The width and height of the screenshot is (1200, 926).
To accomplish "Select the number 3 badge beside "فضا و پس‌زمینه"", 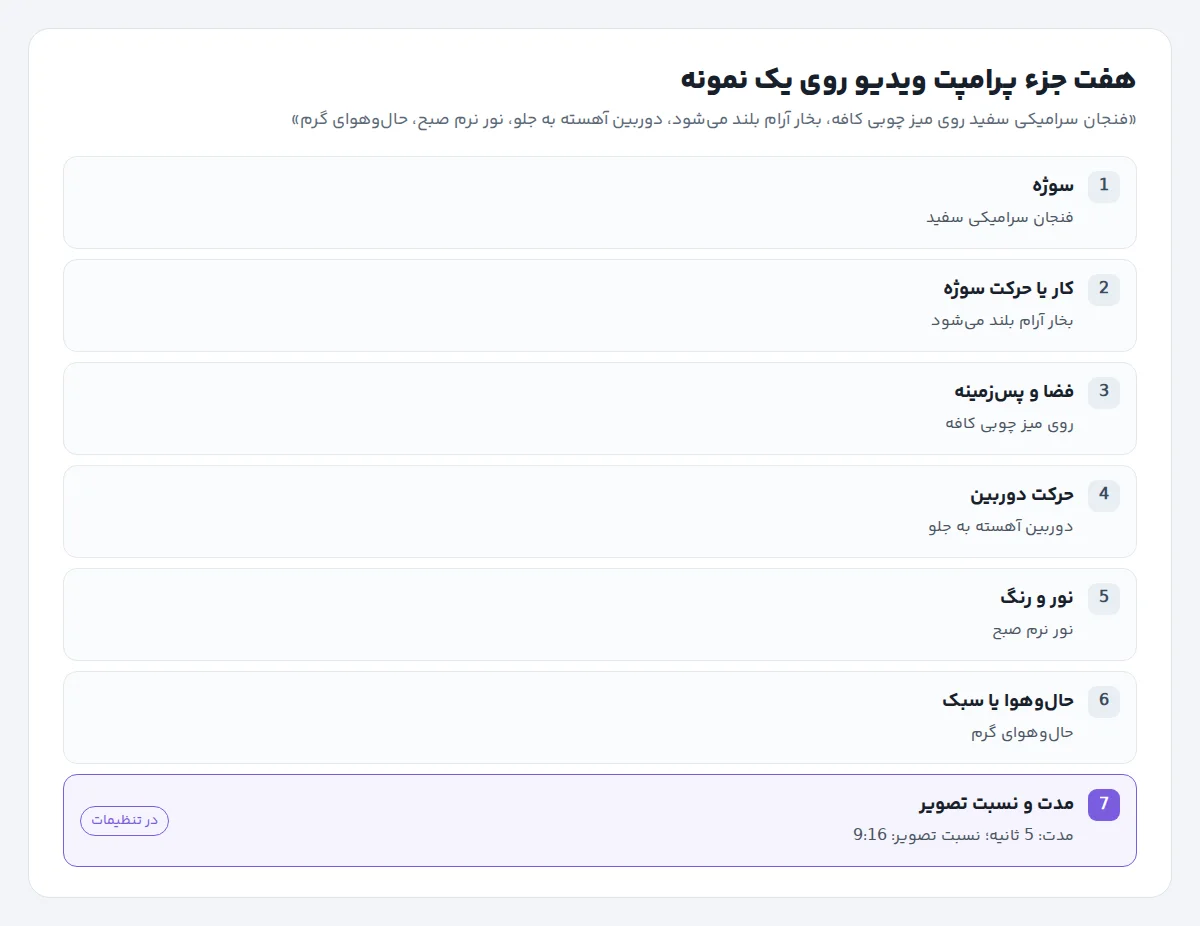I will tap(1104, 392).
